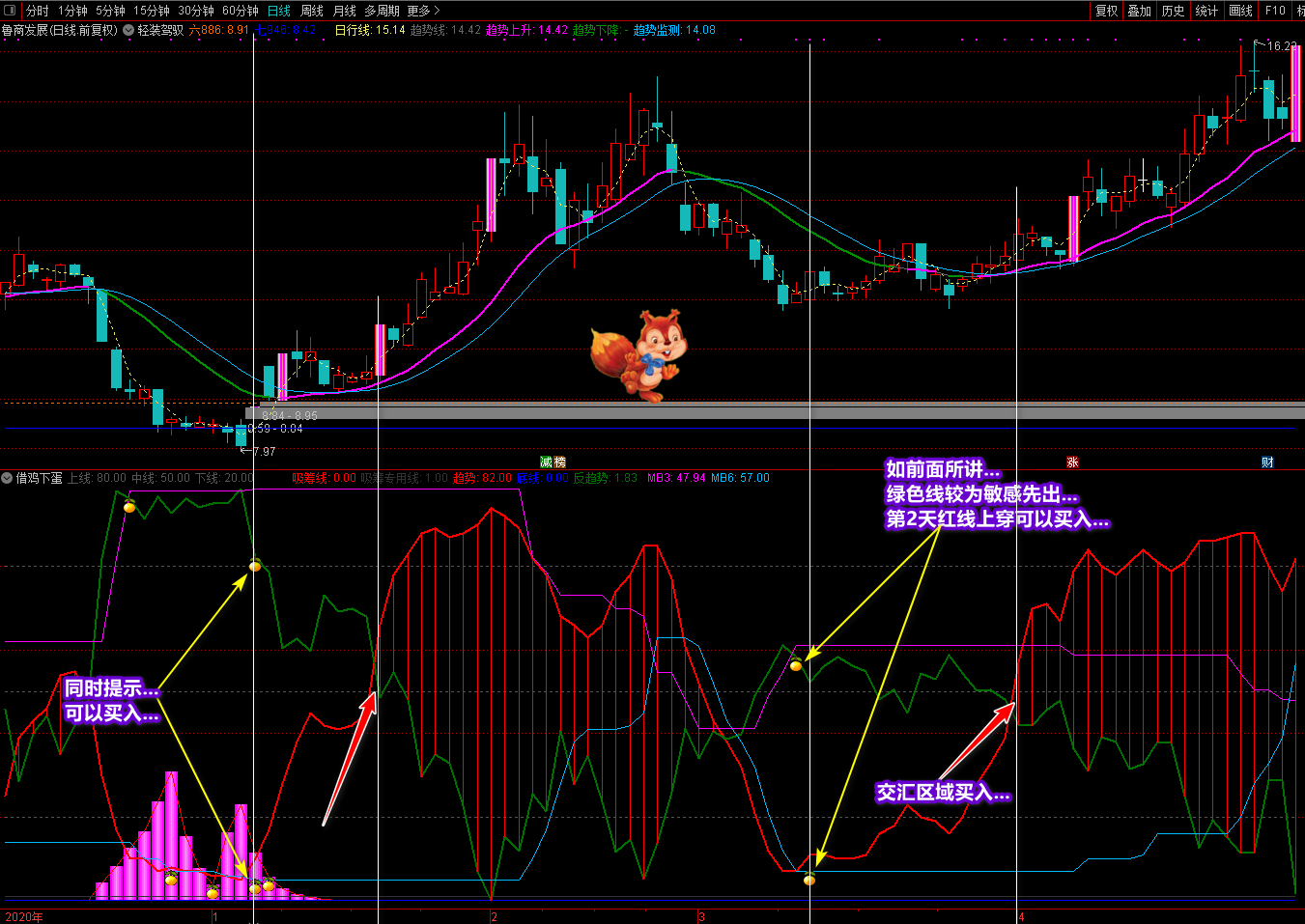The width and height of the screenshot is (1305, 924).
Task: Click the red 趋势: 82.00 value
Action: [x=482, y=478]
